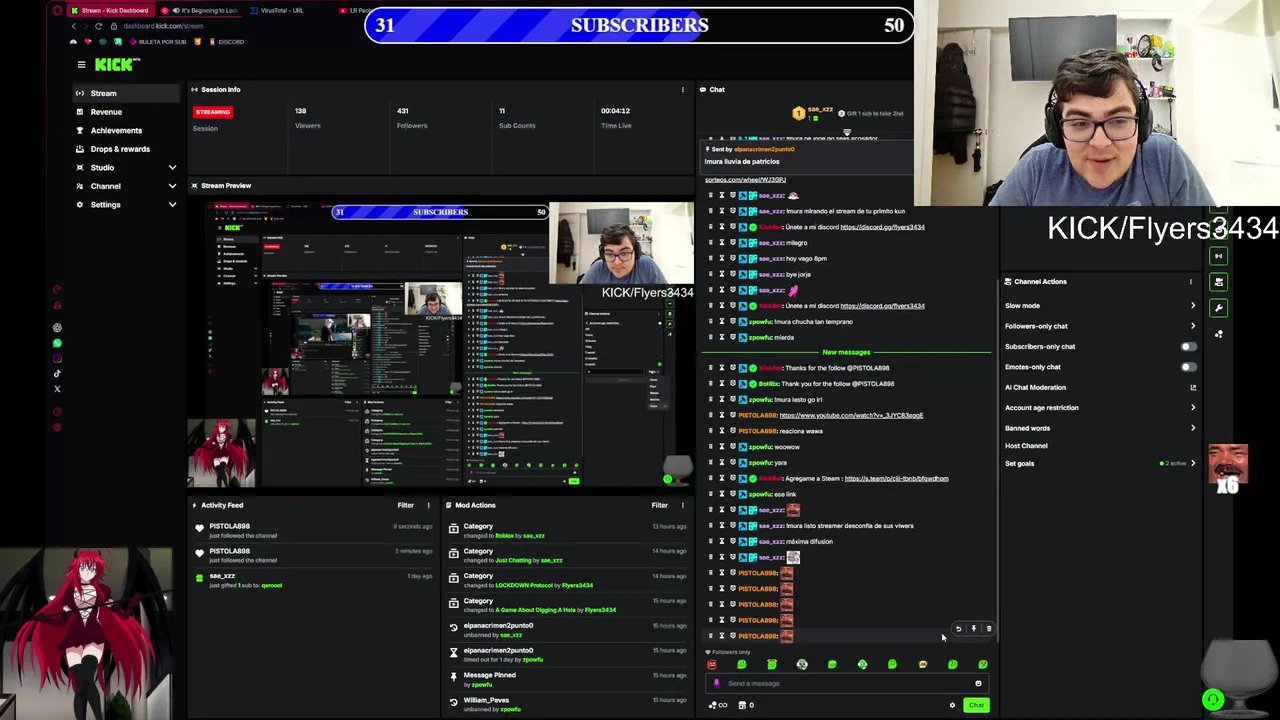Open Session Info three-dot options menu

coord(683,90)
